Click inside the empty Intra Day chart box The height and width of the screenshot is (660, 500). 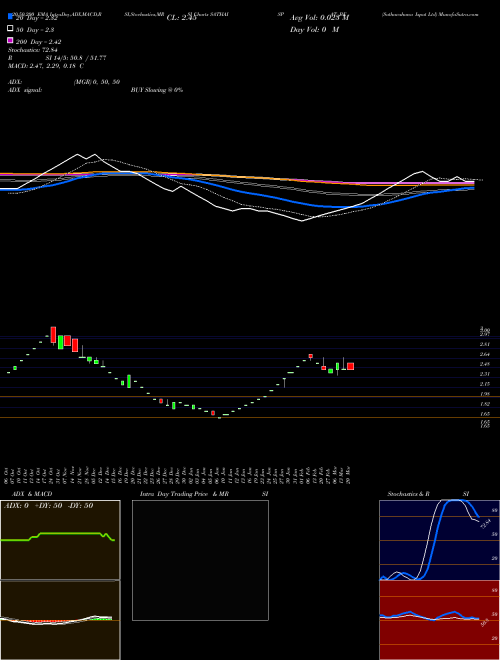[x=200, y=560]
